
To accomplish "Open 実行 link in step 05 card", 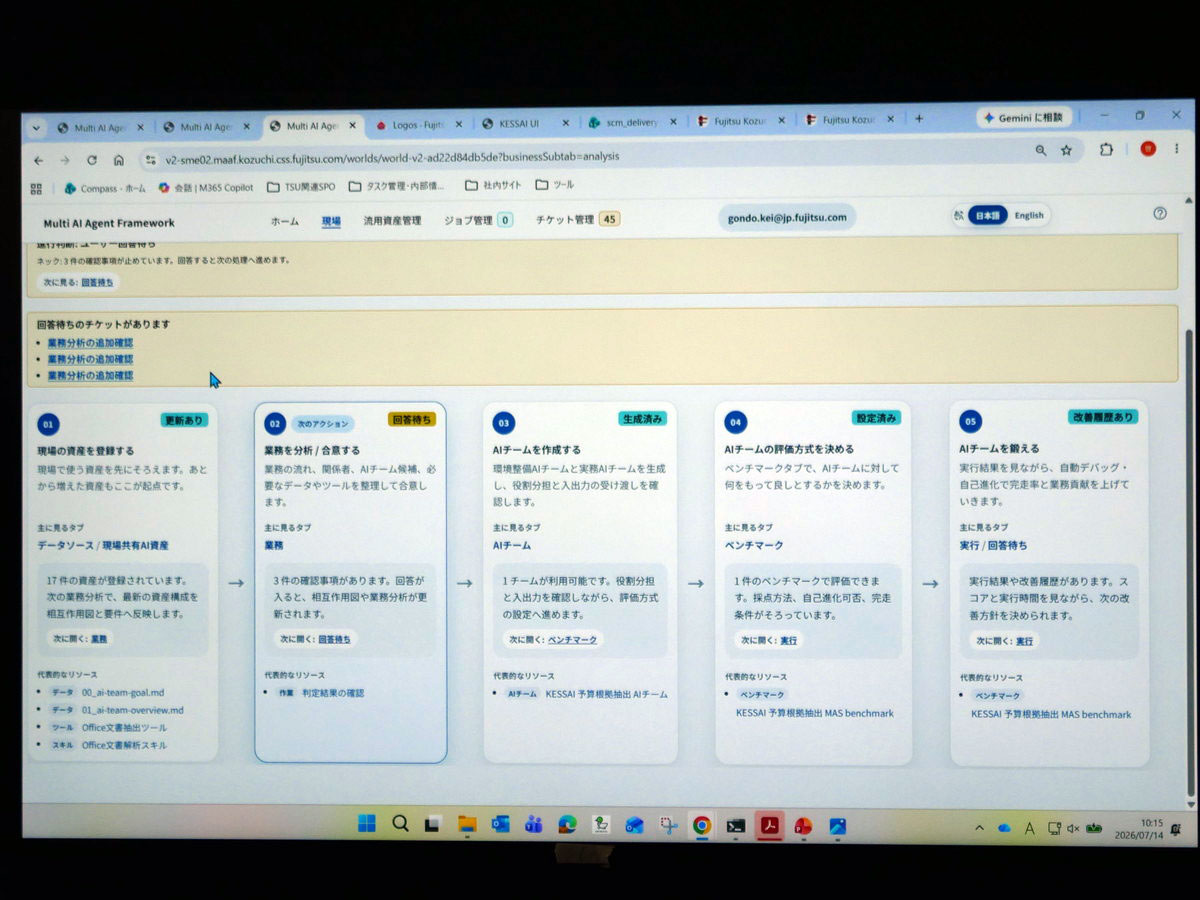I will [x=1024, y=640].
